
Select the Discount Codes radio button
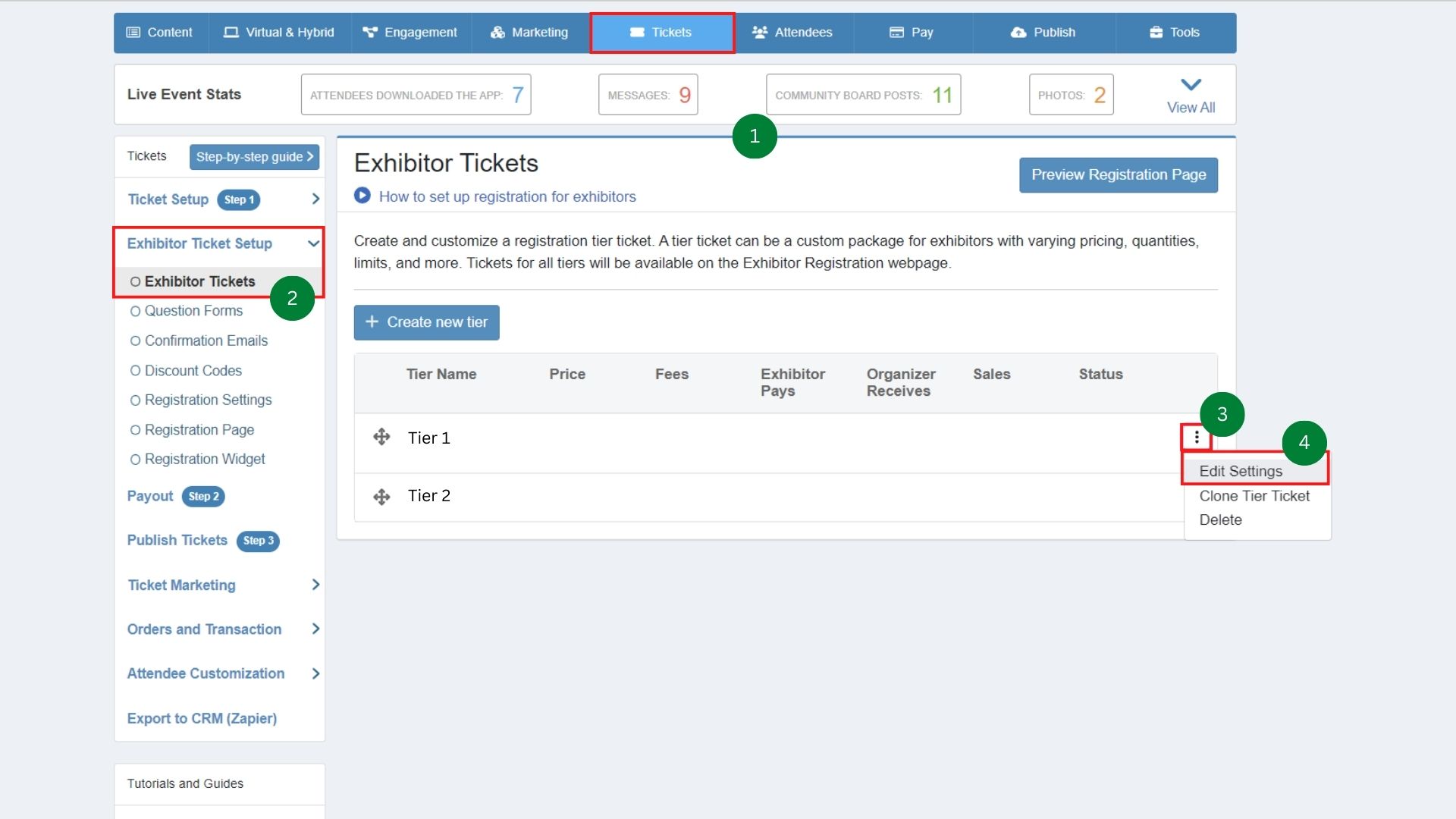coord(136,371)
